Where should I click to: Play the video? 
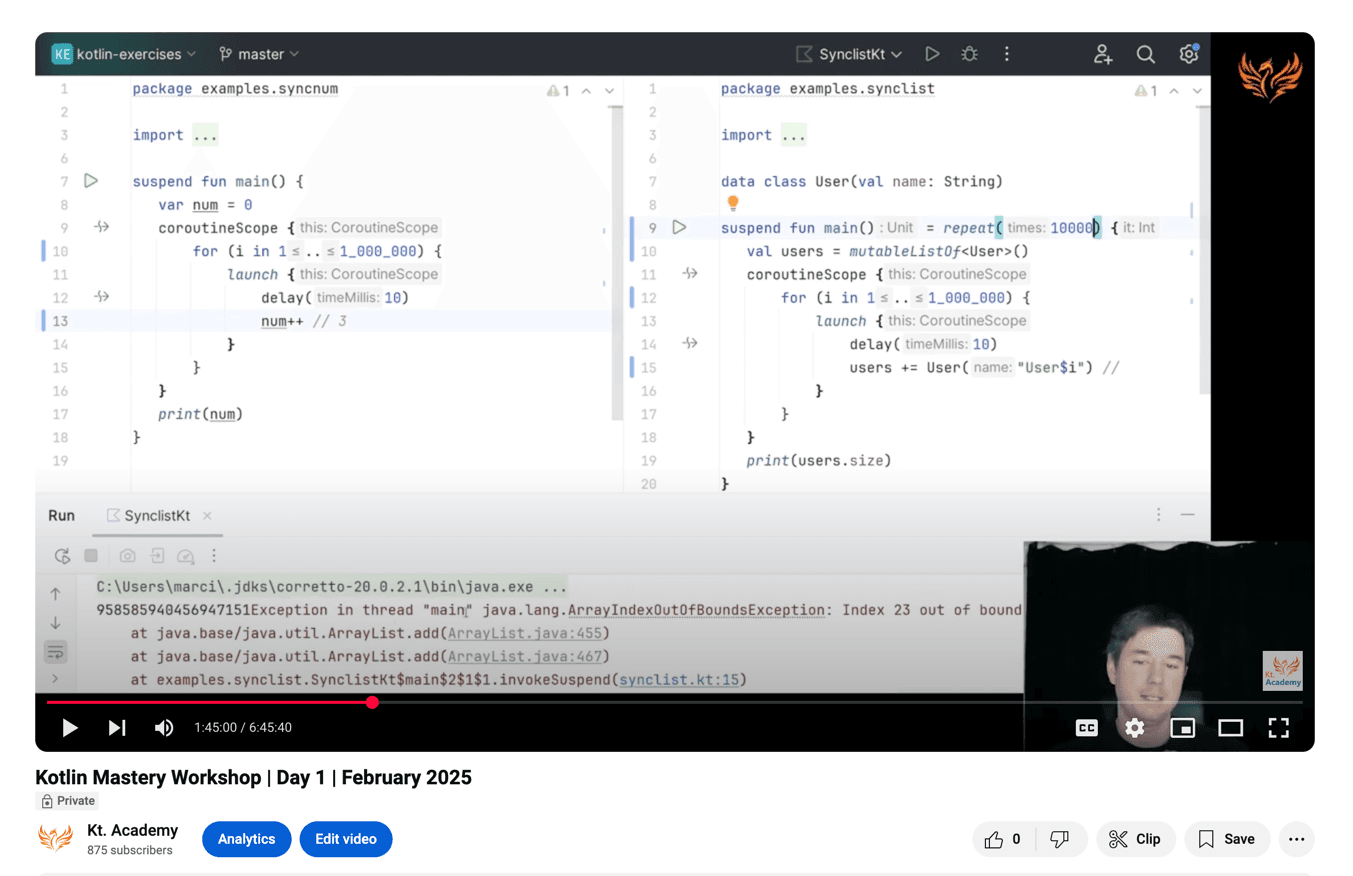pyautogui.click(x=70, y=728)
